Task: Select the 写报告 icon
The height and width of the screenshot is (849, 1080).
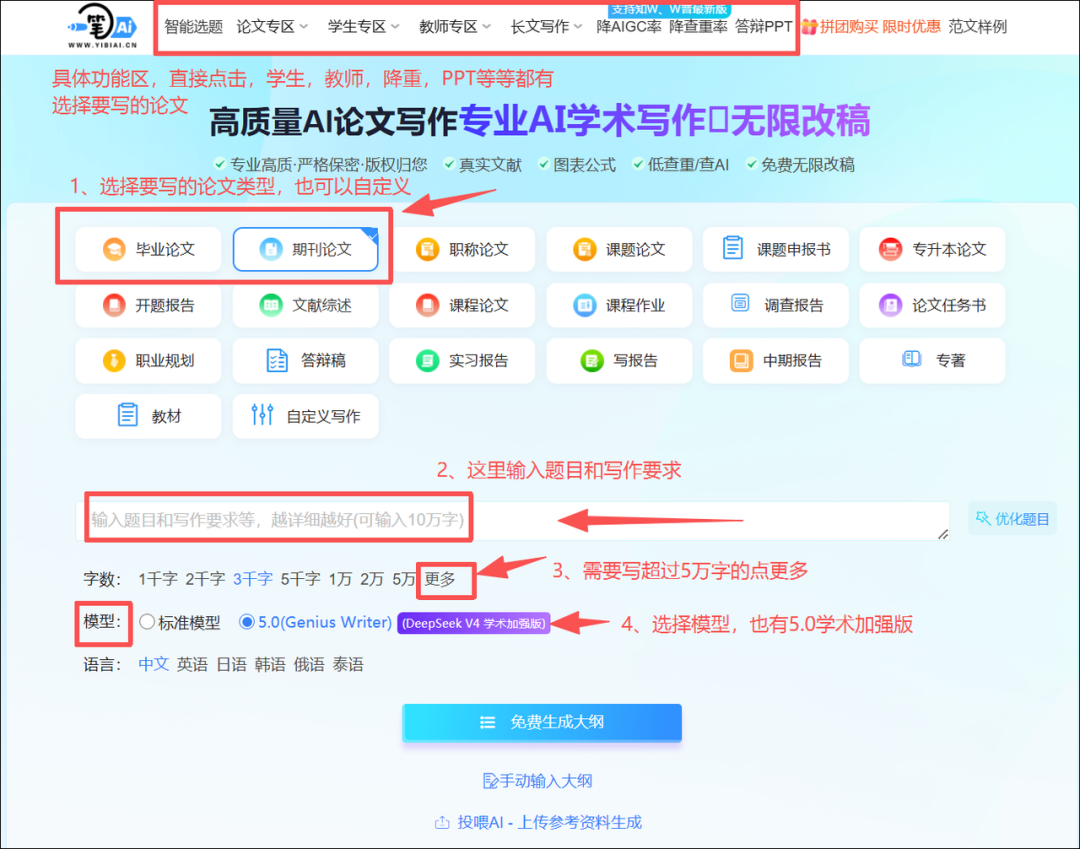Action: tap(591, 360)
